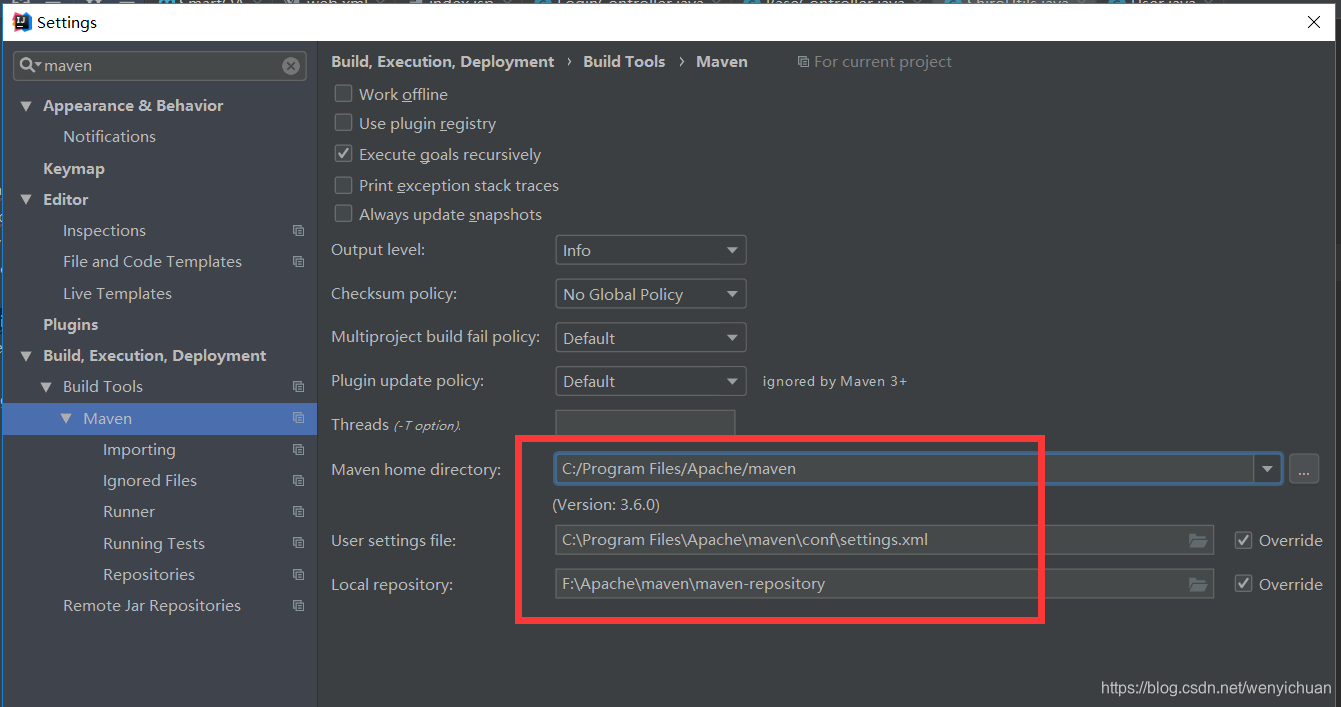The image size is (1341, 707).
Task: Open Remote Jar Repositories page
Action: [152, 606]
